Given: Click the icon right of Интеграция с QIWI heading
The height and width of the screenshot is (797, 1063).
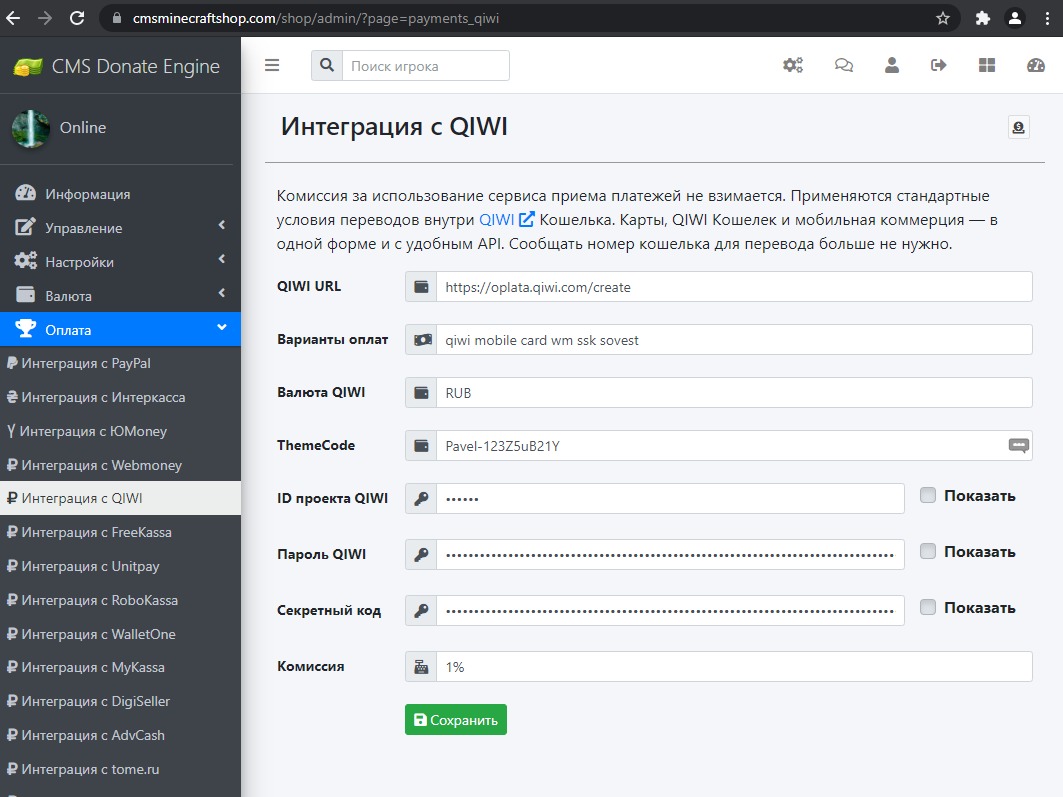Looking at the screenshot, I should pos(1018,127).
